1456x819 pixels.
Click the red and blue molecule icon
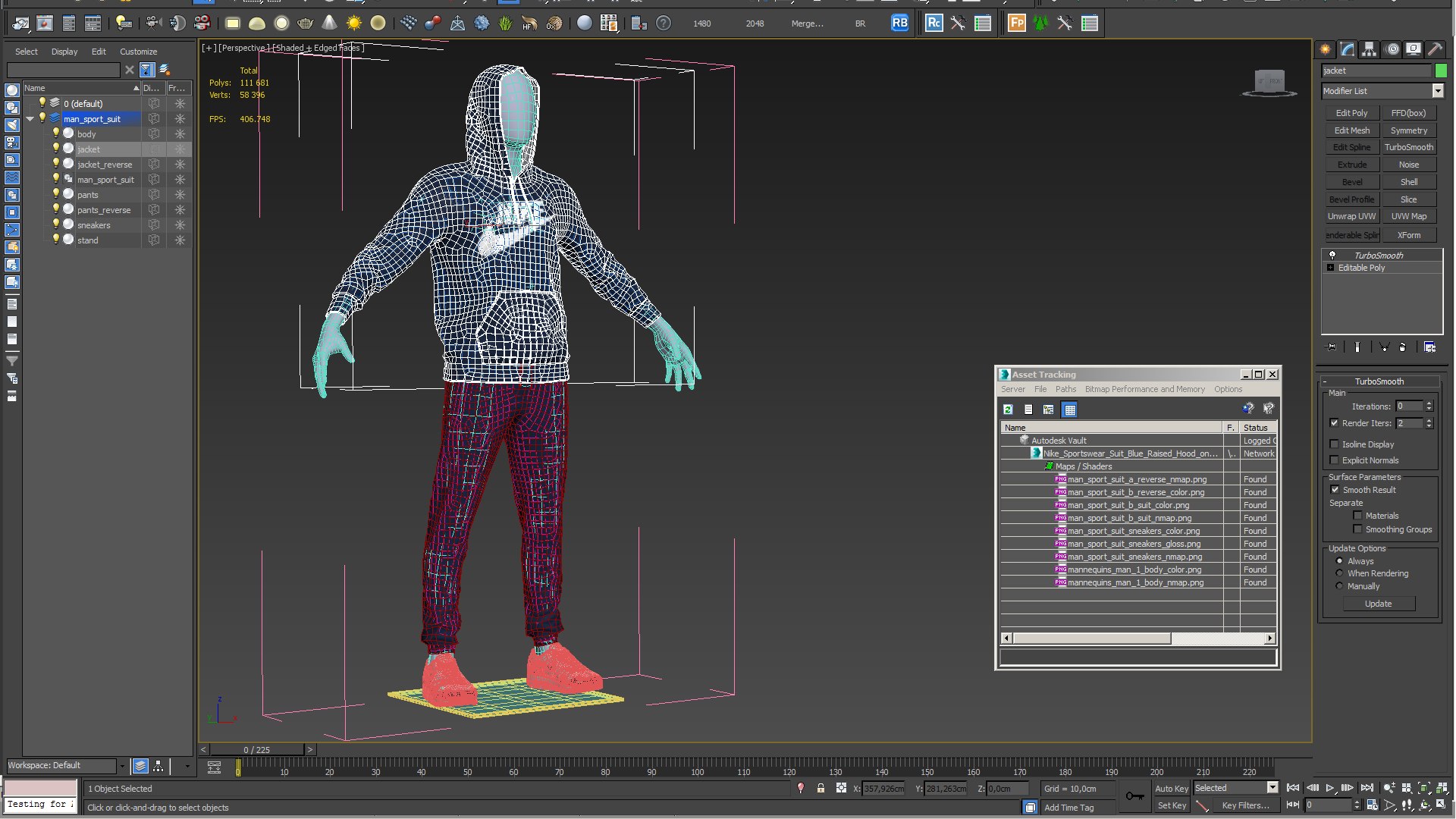(433, 24)
